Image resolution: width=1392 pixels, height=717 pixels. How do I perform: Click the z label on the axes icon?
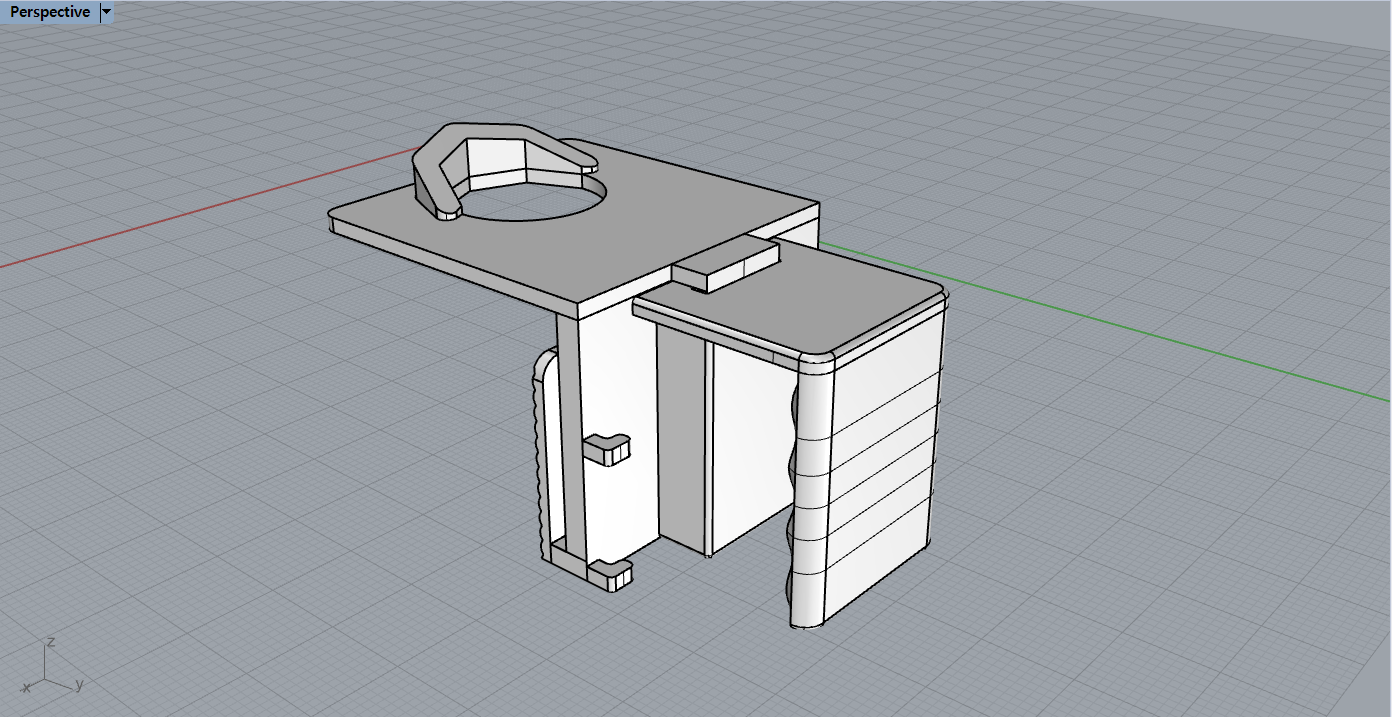[x=49, y=641]
